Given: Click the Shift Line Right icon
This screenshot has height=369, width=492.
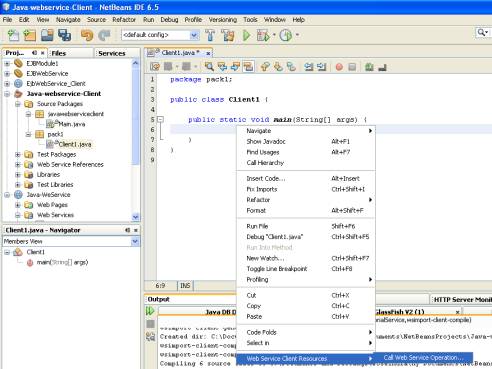Looking at the screenshot, I should [x=322, y=67].
